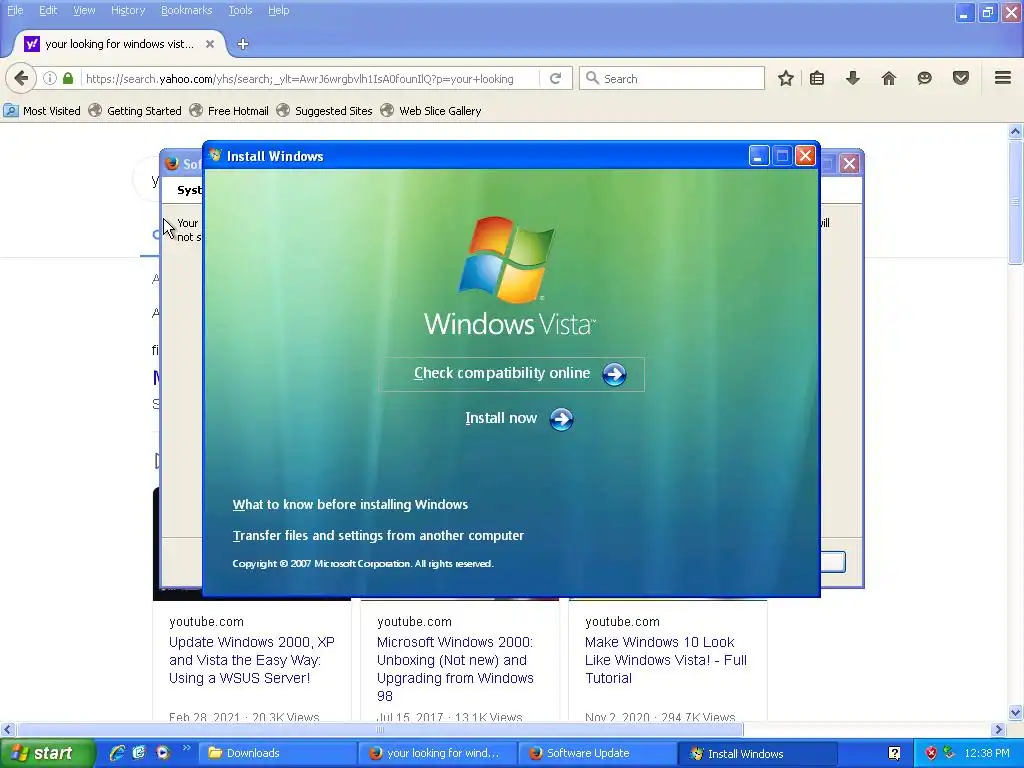Close the Yahoo search tab
This screenshot has height=768, width=1024.
click(x=210, y=44)
